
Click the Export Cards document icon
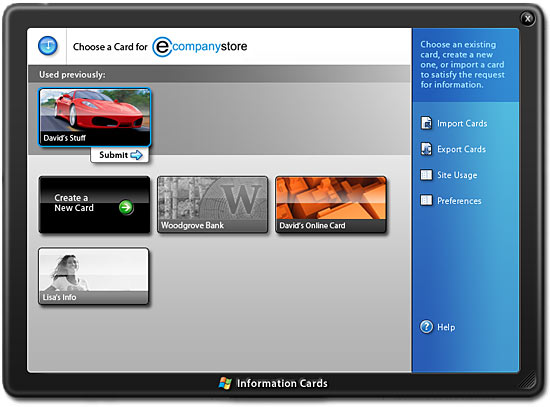coord(426,149)
